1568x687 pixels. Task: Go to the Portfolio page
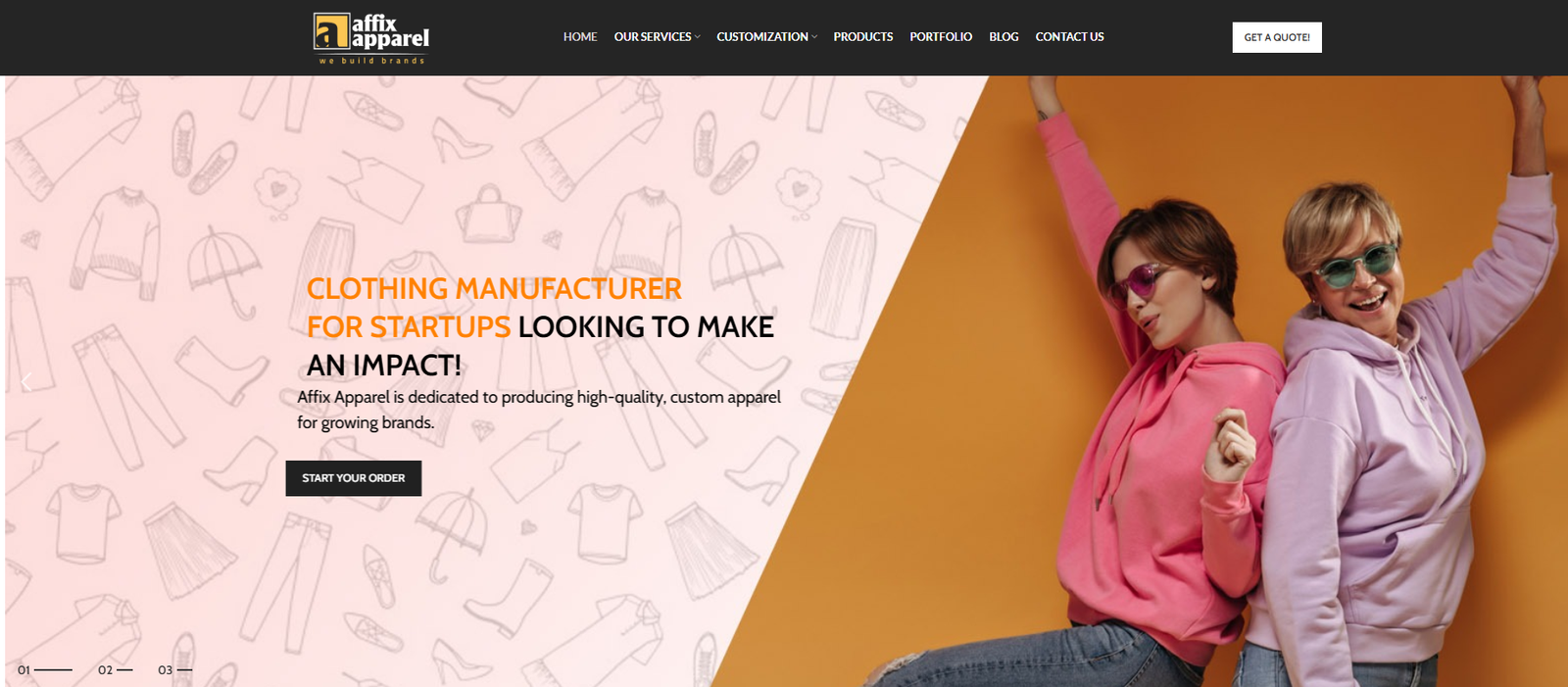941,37
